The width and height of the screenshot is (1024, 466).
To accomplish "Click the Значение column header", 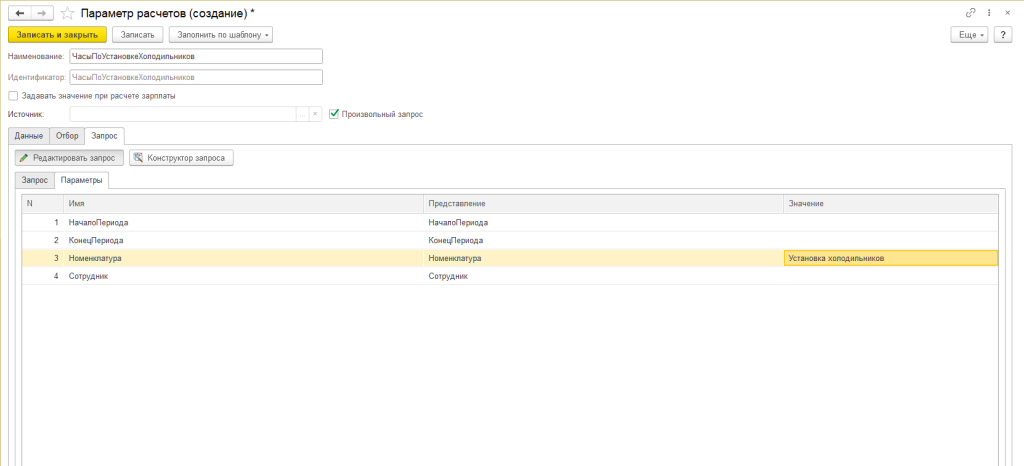I will (891, 204).
